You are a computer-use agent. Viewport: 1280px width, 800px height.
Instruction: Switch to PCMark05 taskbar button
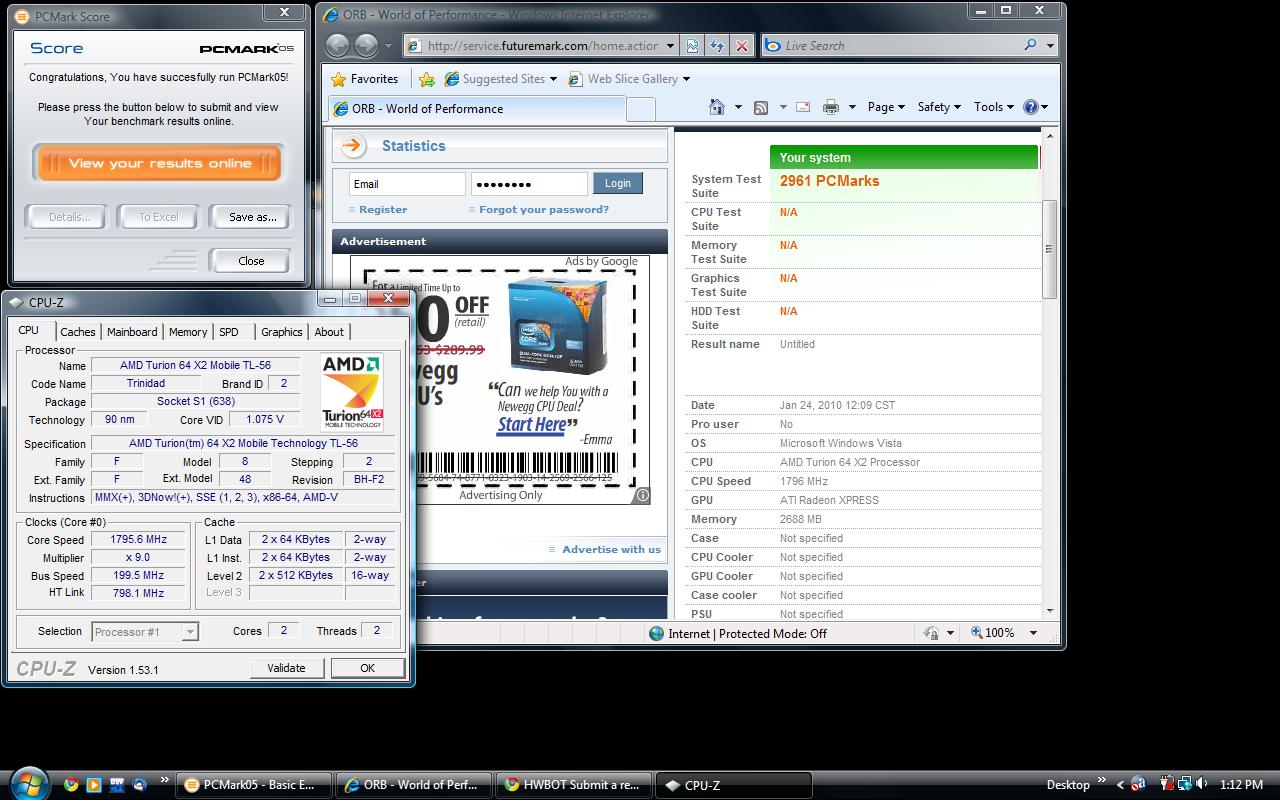252,785
